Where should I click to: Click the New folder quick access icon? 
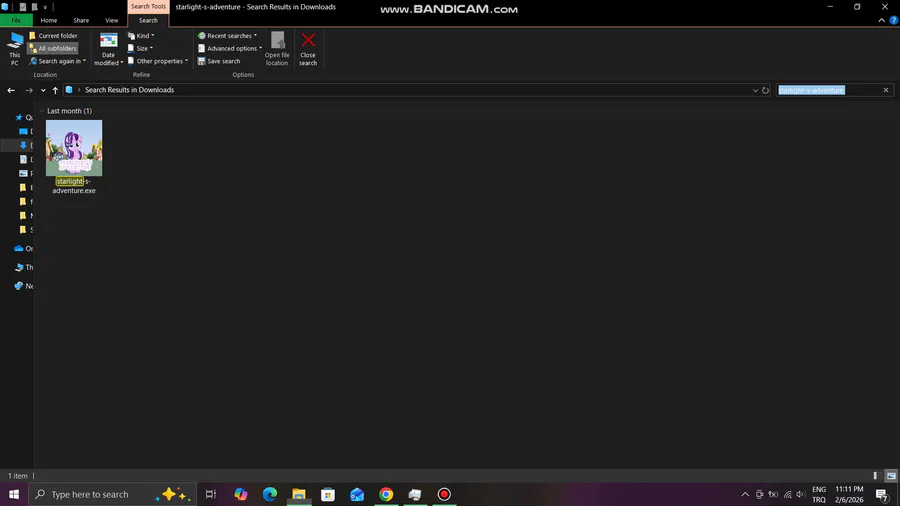pos(34,7)
